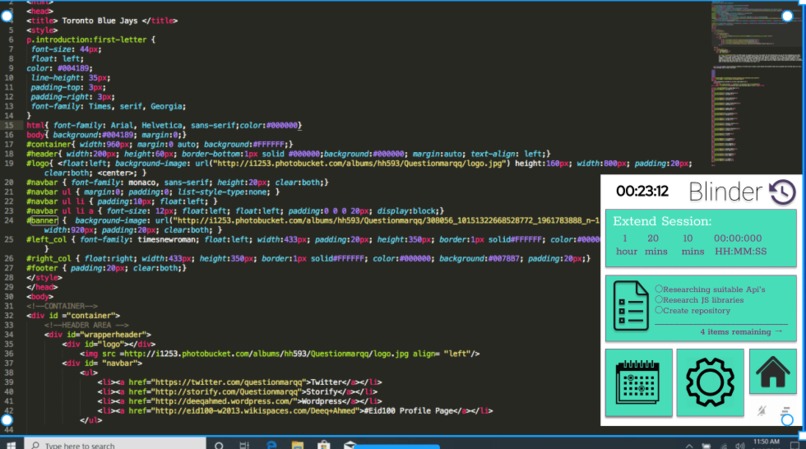The image size is (806, 449).
Task: Place cursor on "p.introduction:first-letter" selector
Action: point(86,40)
